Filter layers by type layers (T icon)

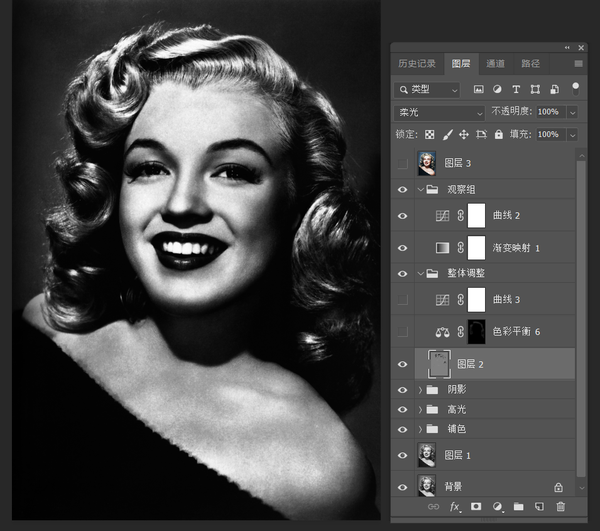coord(518,89)
